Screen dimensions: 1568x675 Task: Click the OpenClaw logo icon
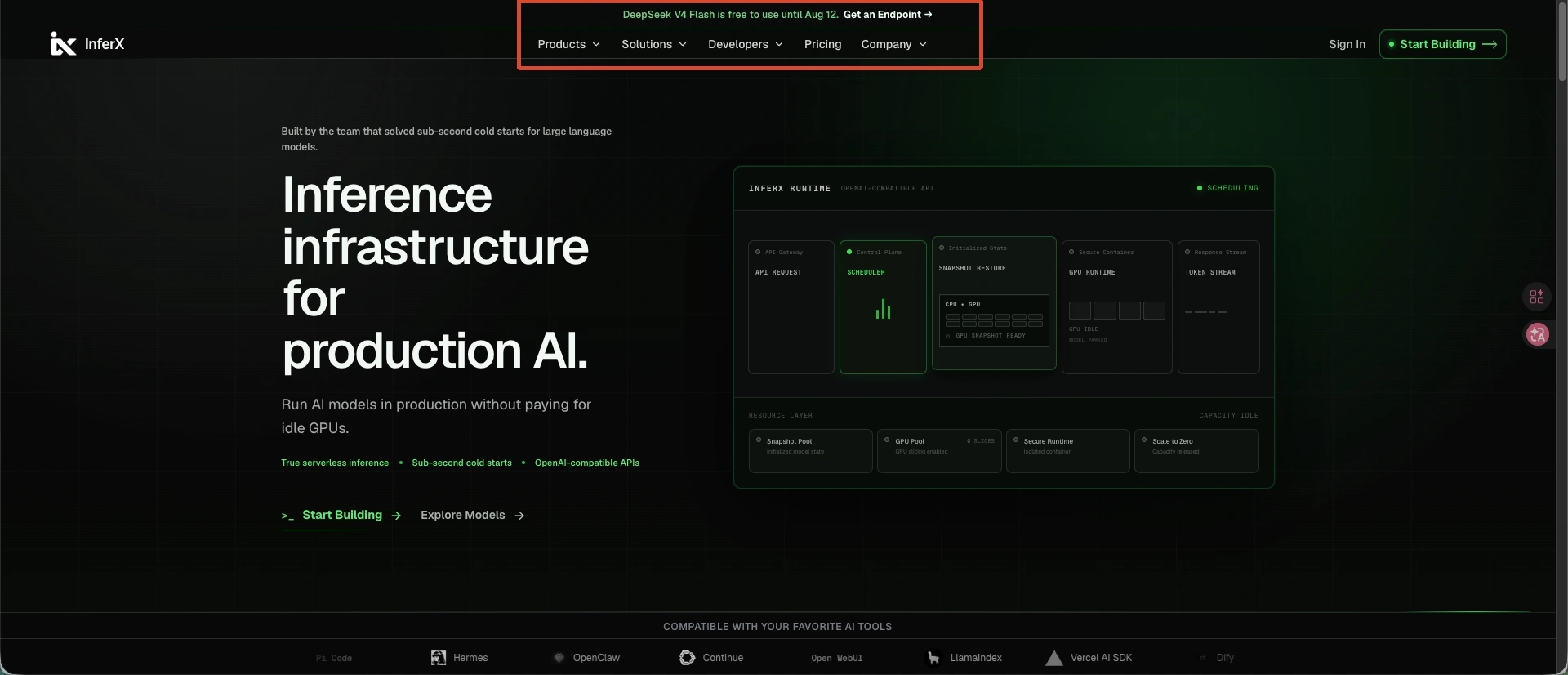point(559,658)
